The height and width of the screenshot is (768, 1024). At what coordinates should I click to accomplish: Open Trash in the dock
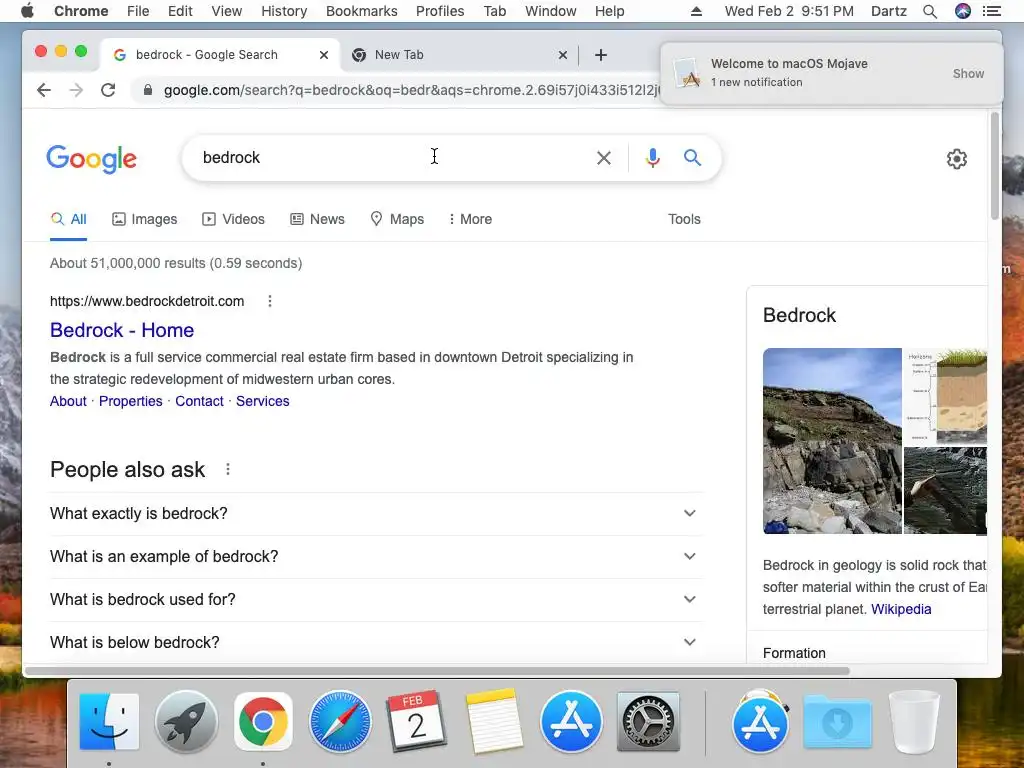click(914, 722)
